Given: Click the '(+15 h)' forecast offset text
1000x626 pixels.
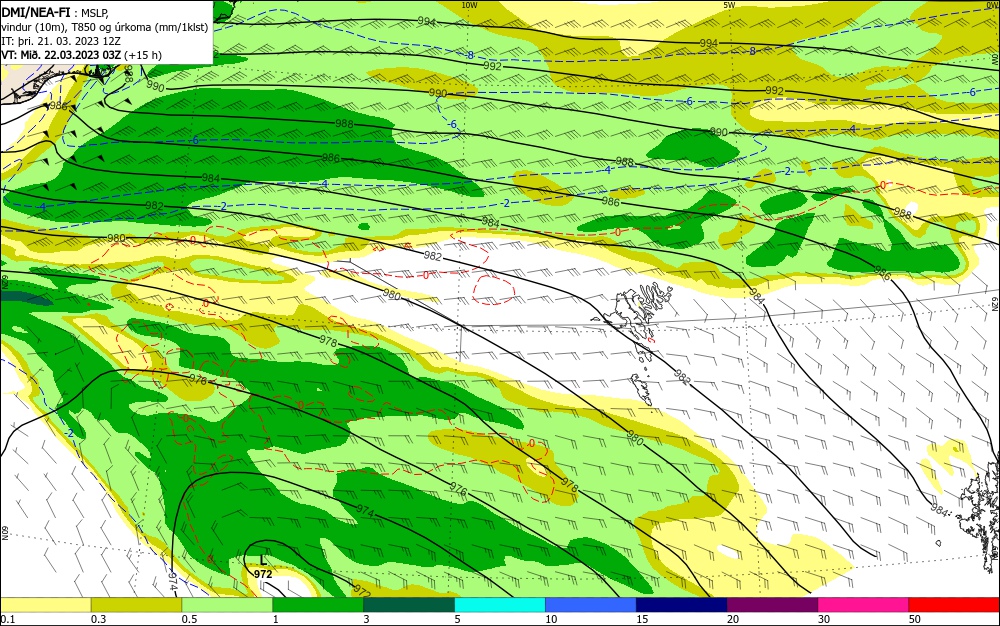Looking at the screenshot, I should pyautogui.click(x=143, y=55).
